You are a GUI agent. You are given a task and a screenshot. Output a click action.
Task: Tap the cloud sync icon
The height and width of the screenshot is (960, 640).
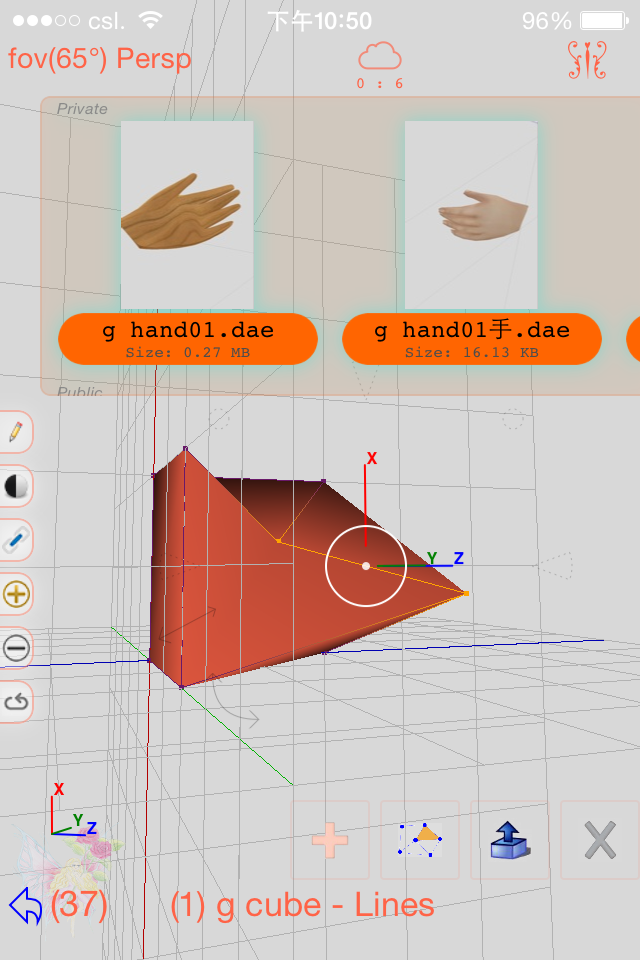pos(380,56)
